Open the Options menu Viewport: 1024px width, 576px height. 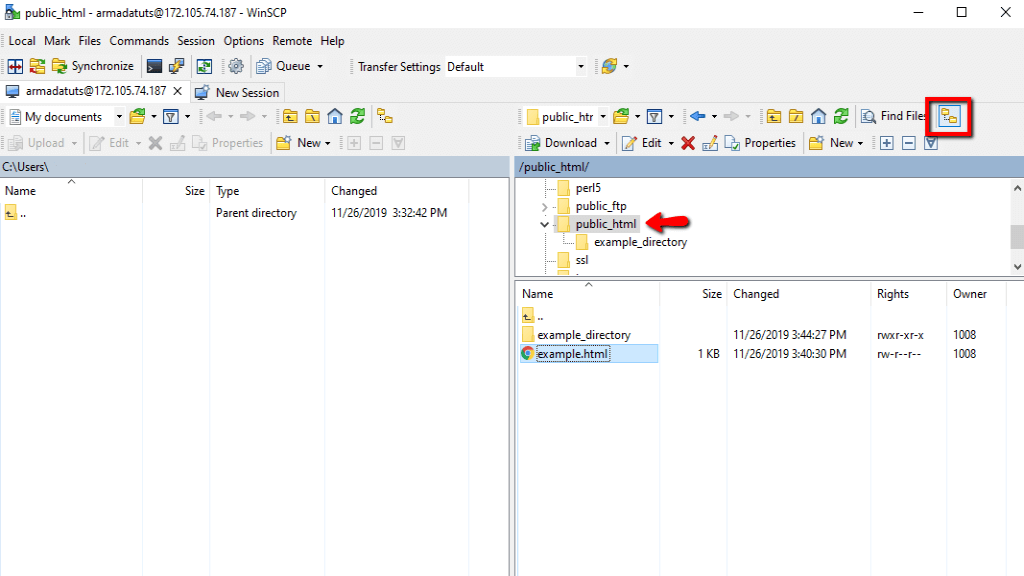pos(244,40)
